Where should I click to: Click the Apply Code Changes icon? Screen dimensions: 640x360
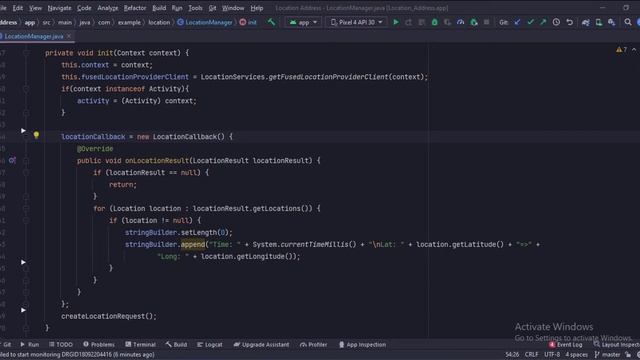point(422,22)
